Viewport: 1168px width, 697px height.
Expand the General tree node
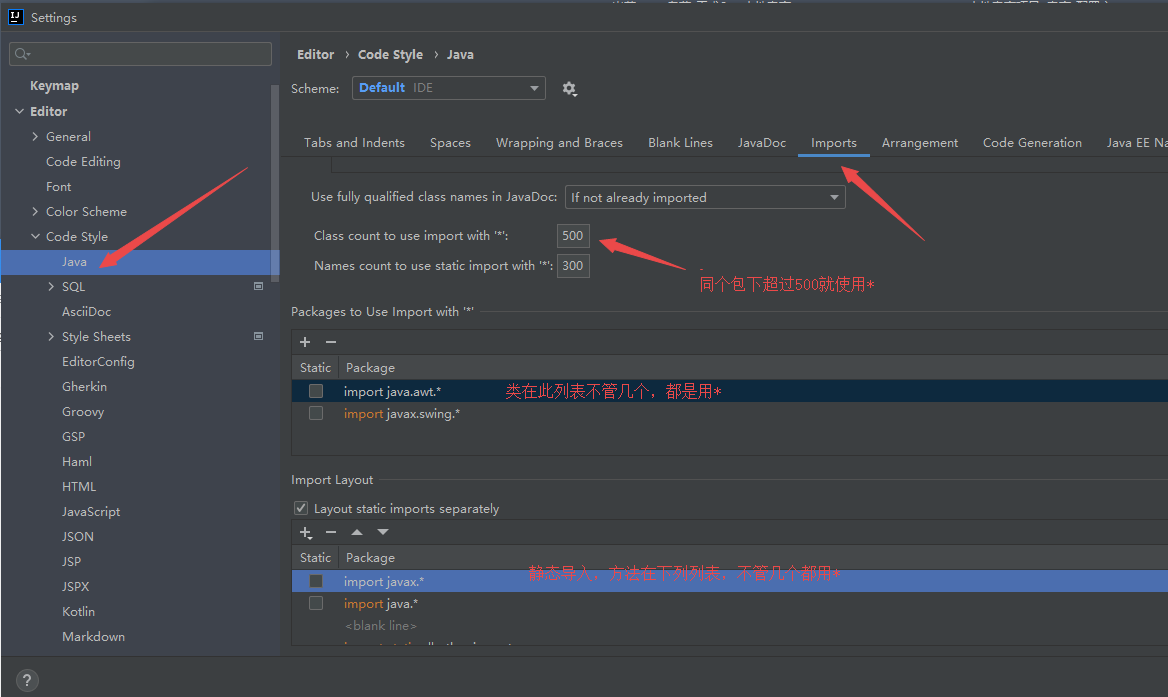(x=35, y=136)
